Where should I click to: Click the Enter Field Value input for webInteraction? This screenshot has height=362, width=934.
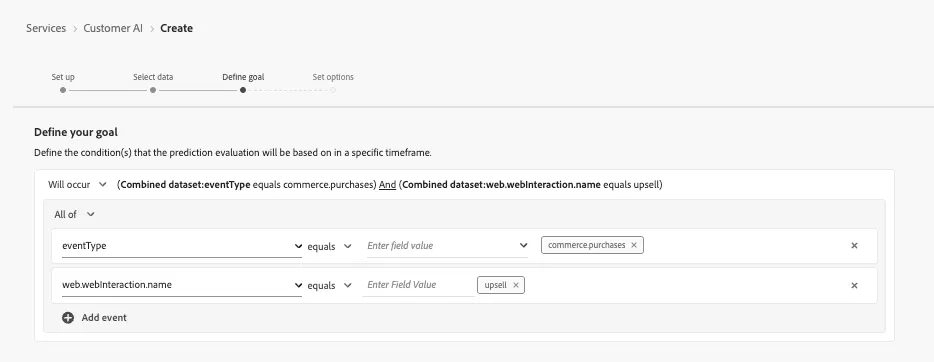419,285
